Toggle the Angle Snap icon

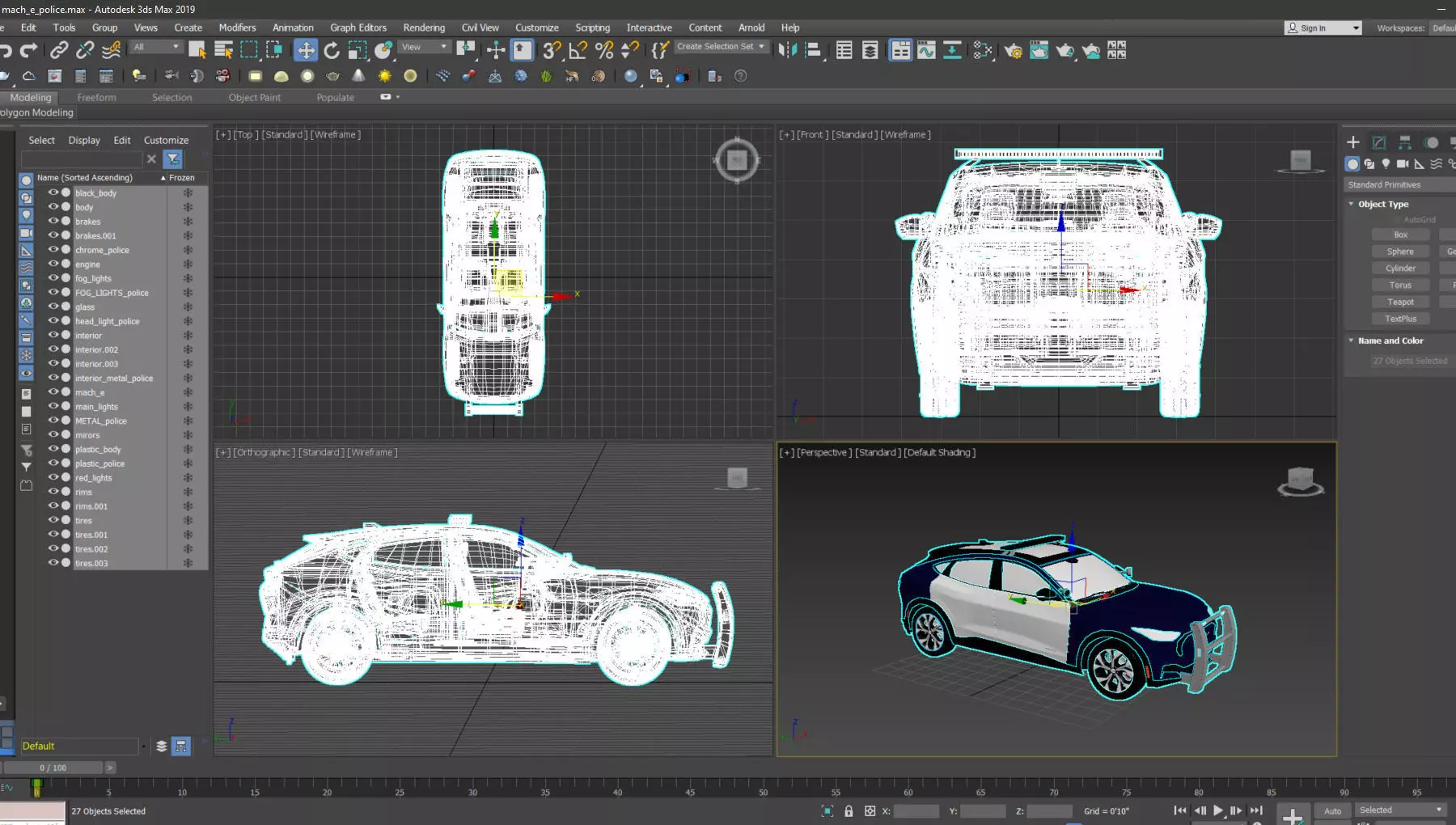click(578, 51)
